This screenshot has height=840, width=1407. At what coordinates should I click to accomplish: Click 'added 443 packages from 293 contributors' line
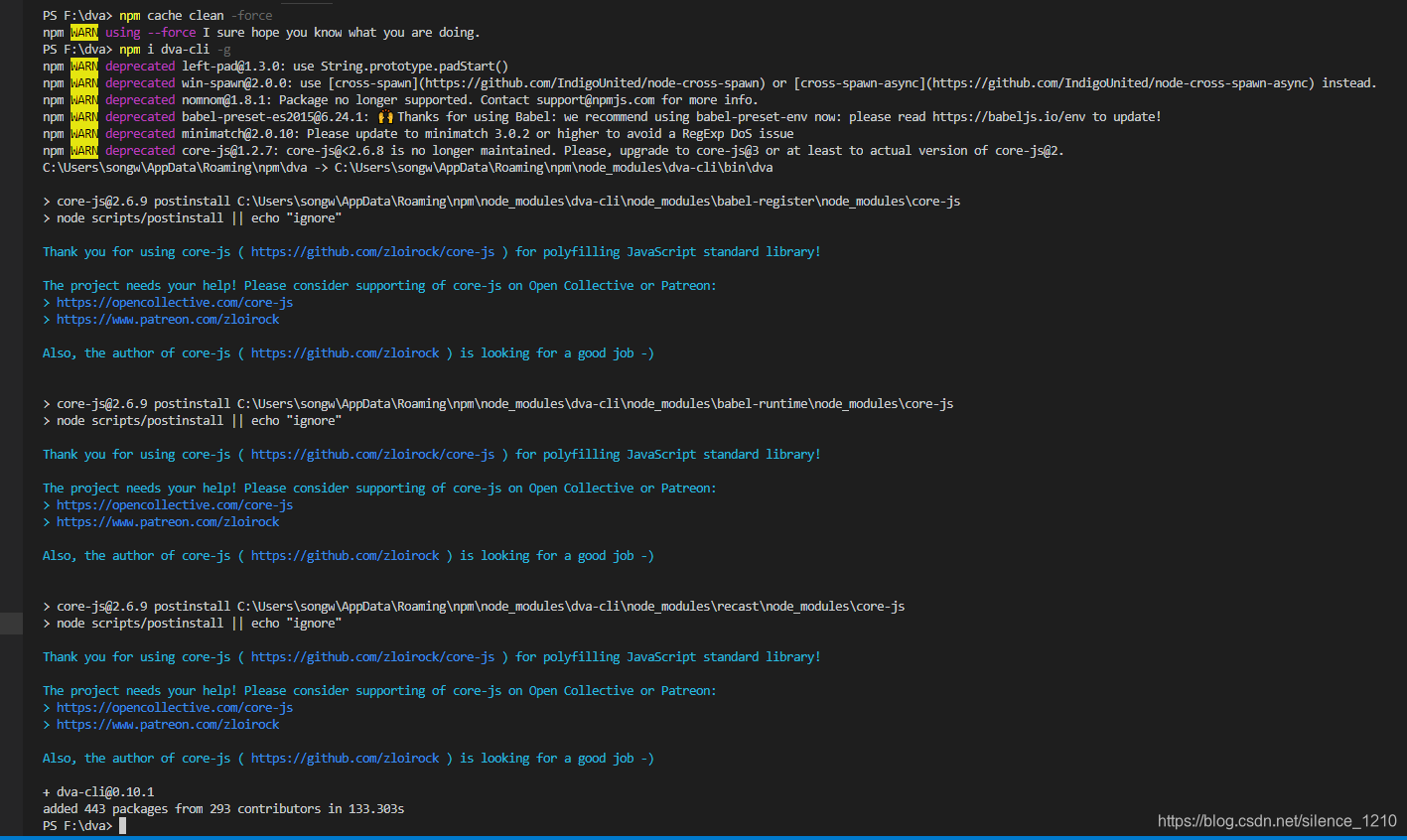click(x=223, y=809)
